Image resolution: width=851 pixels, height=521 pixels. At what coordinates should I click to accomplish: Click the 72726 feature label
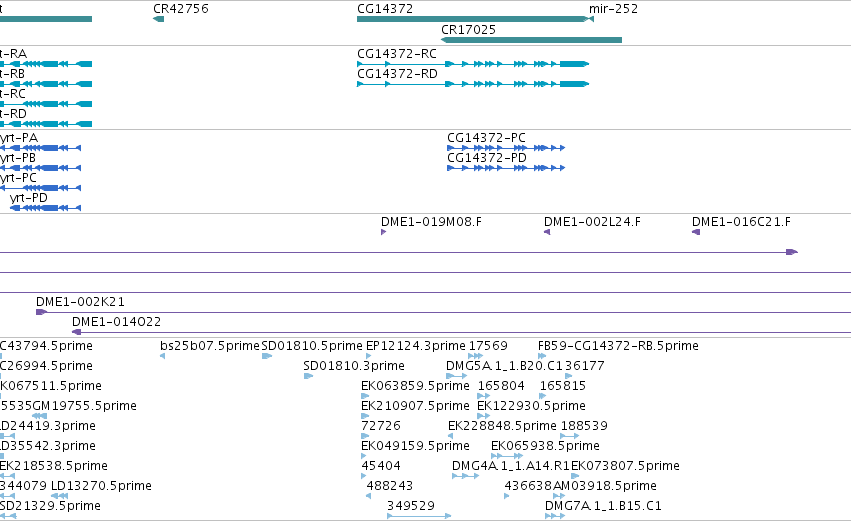380,426
